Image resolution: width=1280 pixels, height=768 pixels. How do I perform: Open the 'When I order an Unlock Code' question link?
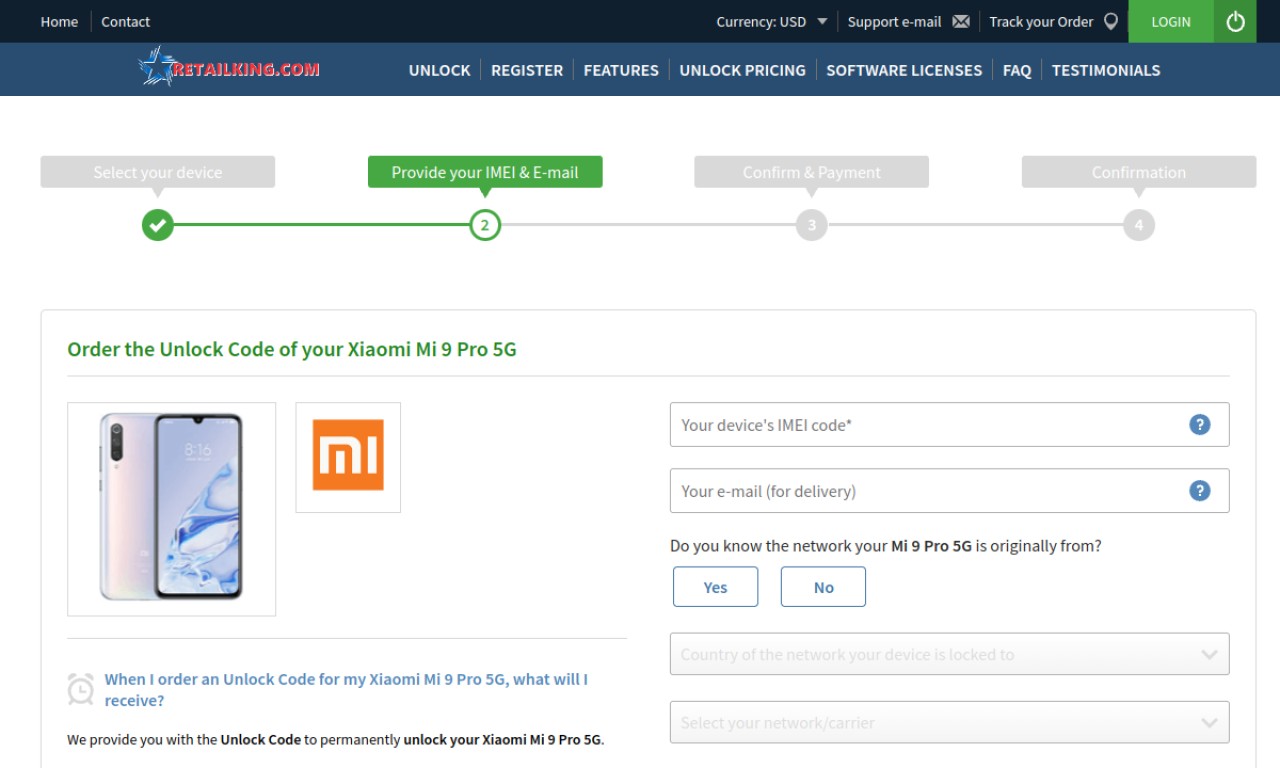point(346,690)
